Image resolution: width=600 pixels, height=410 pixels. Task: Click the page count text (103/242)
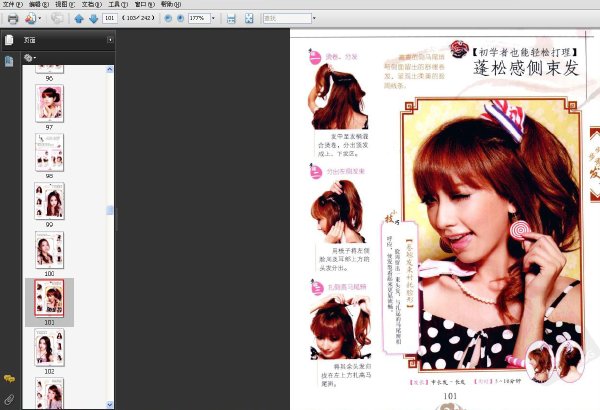[x=138, y=18]
